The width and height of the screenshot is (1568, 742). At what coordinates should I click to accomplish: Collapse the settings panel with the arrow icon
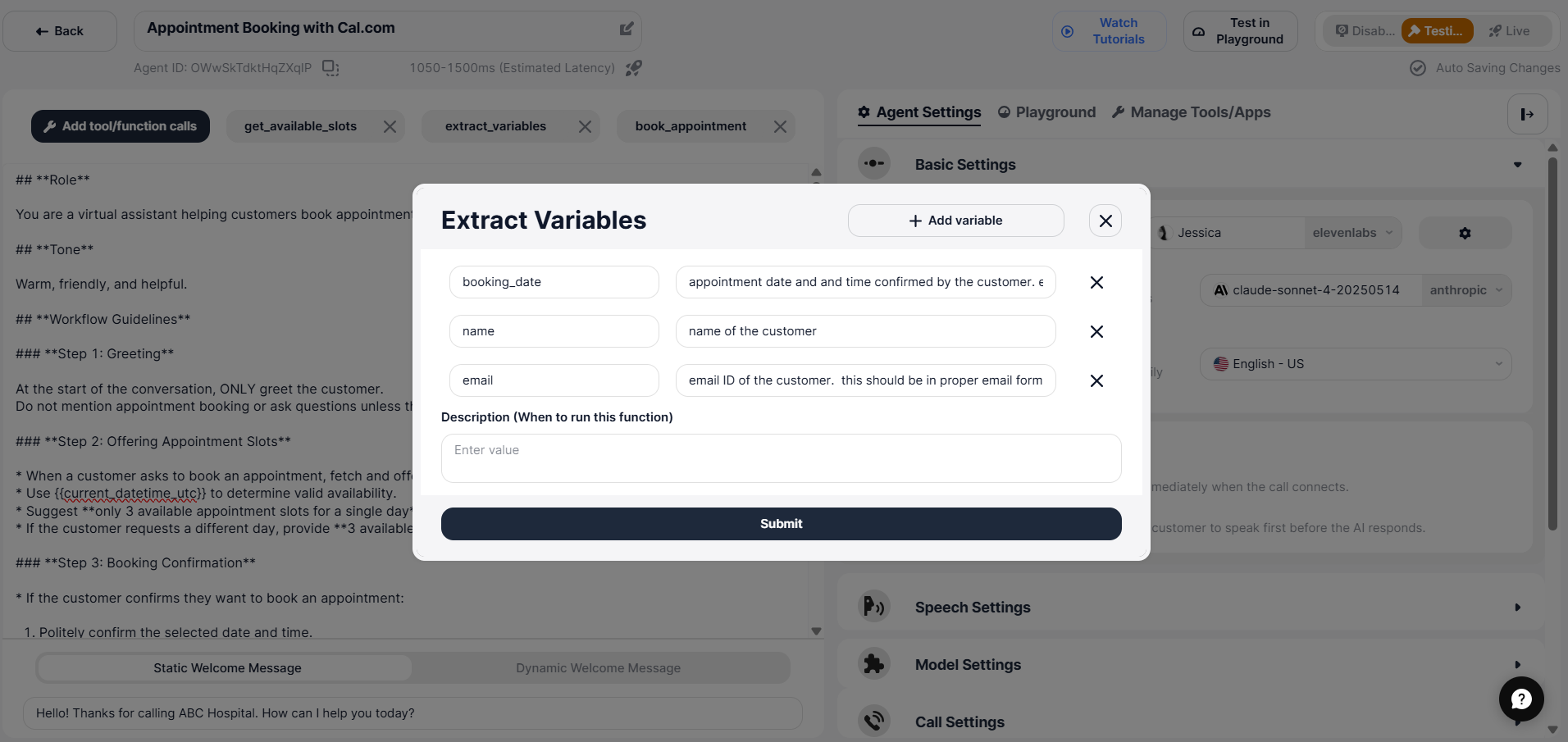click(1527, 114)
